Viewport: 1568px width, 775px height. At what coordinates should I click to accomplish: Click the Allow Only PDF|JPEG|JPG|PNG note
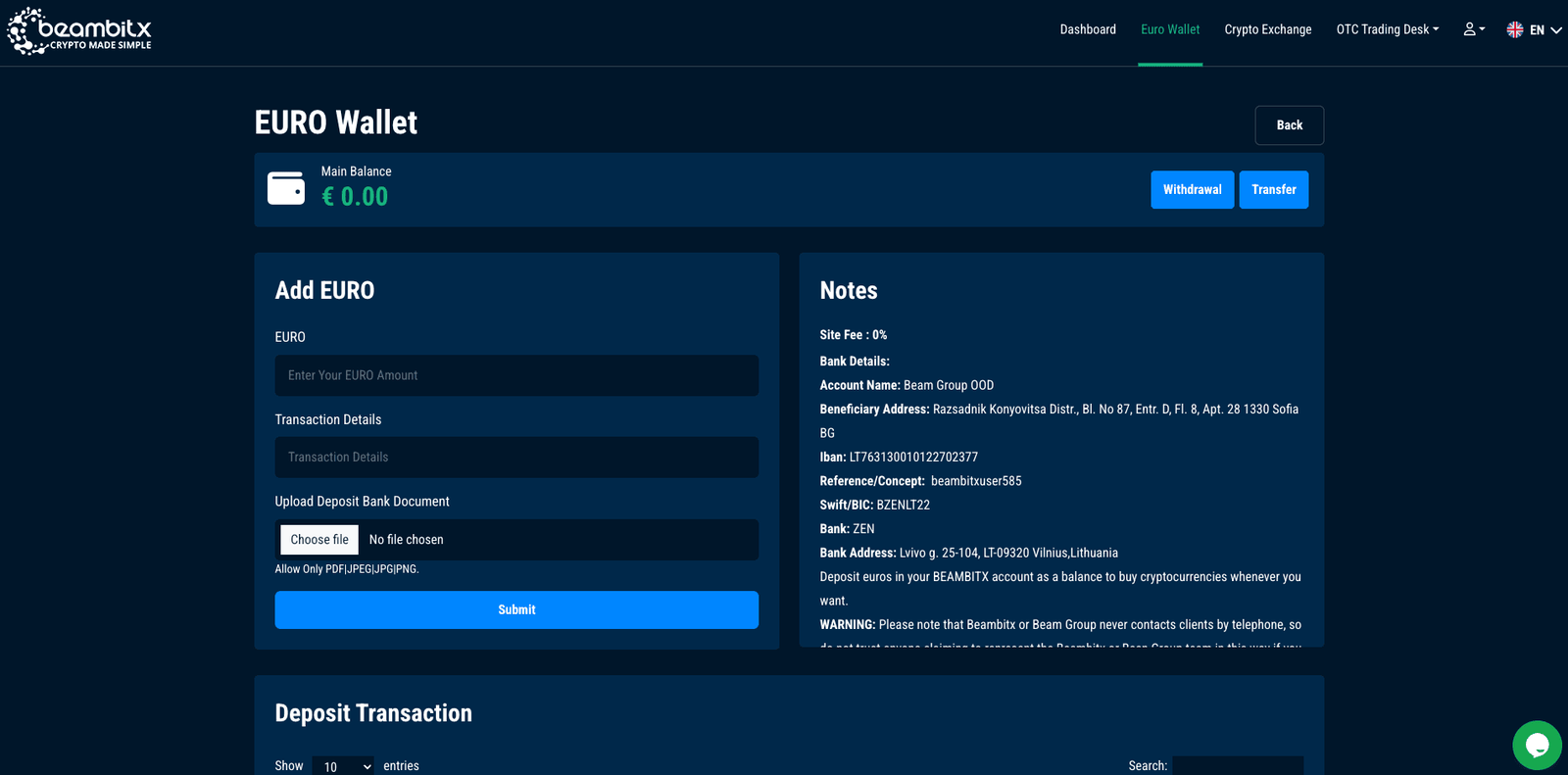pos(347,569)
